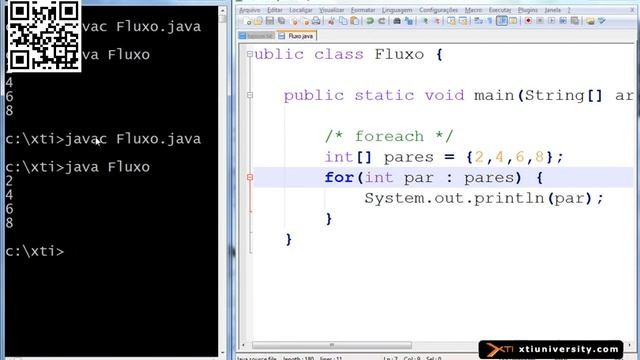The image size is (640, 360).
Task: Click the command prompt vertical scrollbar up arrow
Action: click(x=222, y=10)
